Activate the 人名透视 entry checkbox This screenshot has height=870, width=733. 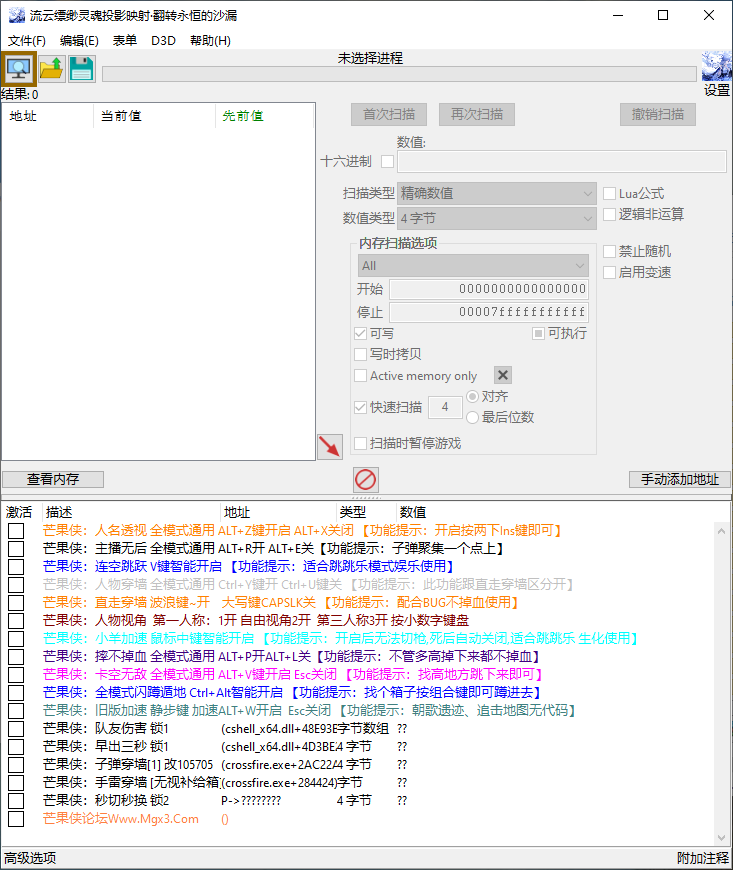(x=16, y=531)
